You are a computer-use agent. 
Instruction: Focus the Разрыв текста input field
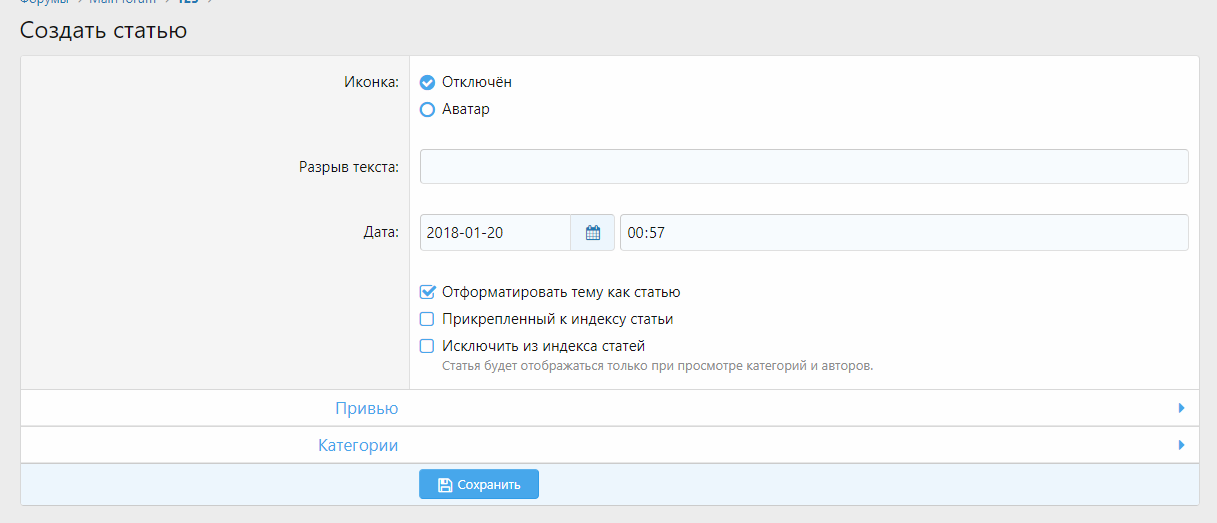804,167
